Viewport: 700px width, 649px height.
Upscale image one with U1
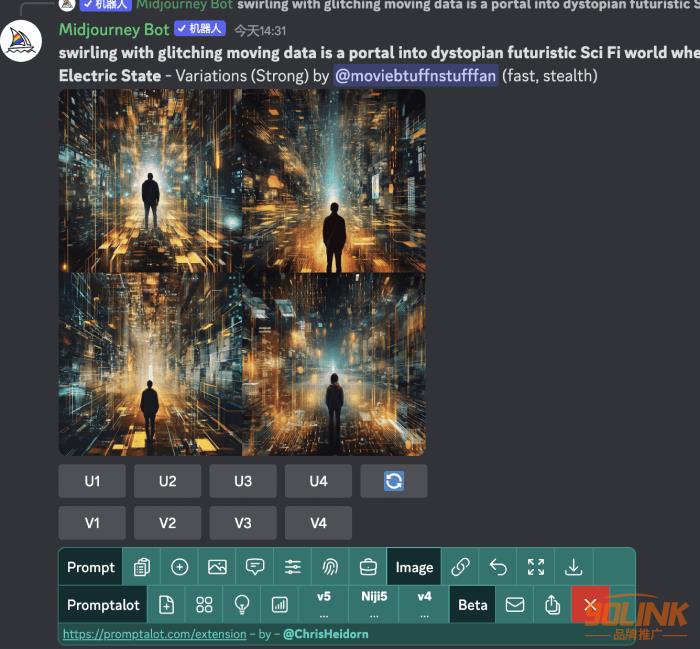(92, 481)
